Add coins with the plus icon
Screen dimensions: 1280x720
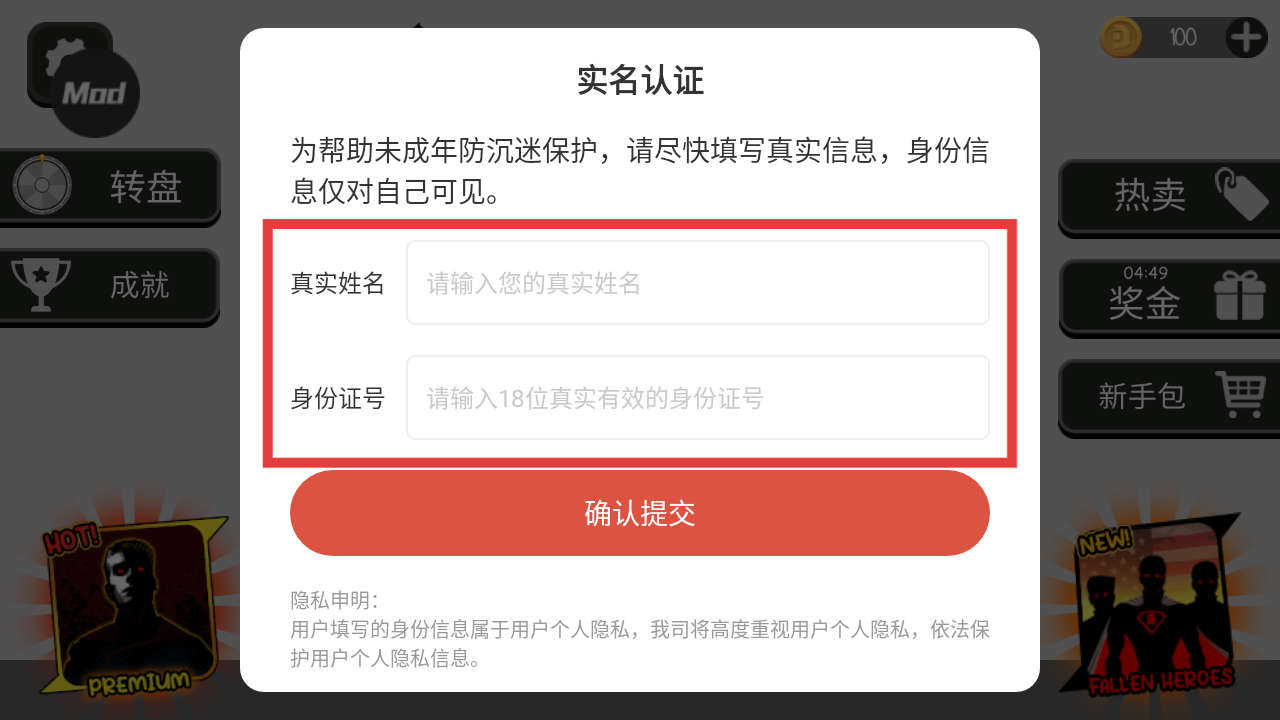click(1247, 38)
